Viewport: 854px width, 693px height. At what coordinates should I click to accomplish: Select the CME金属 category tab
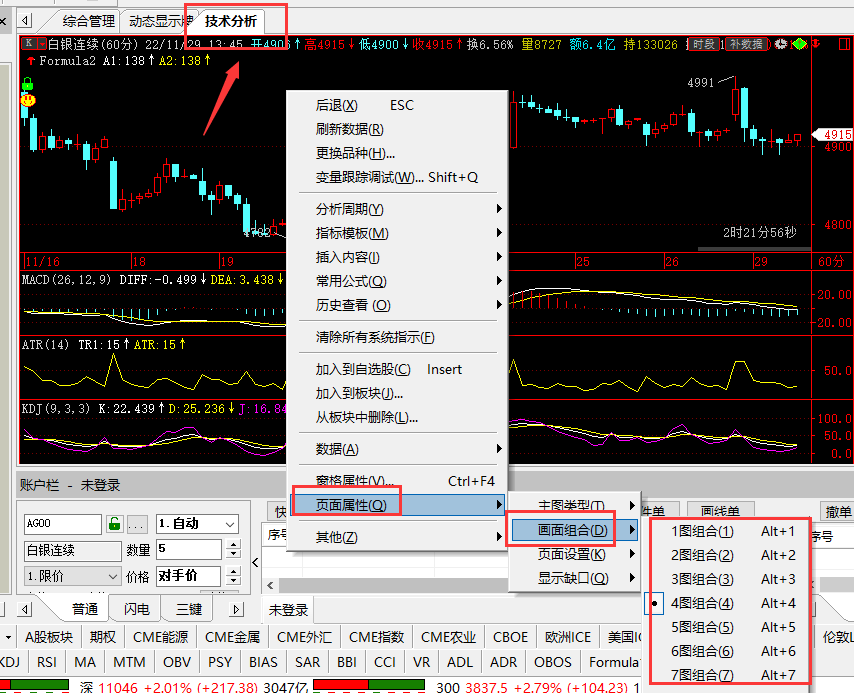(x=233, y=637)
